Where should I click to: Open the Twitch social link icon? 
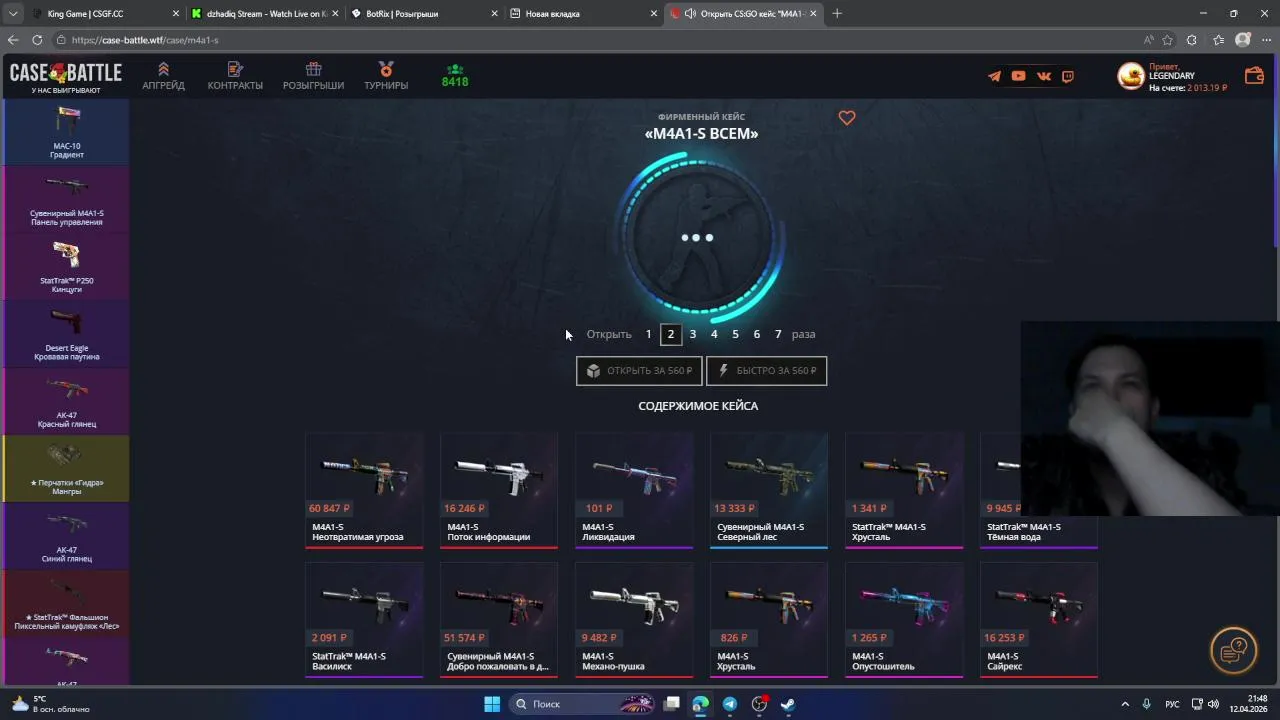click(x=1068, y=76)
